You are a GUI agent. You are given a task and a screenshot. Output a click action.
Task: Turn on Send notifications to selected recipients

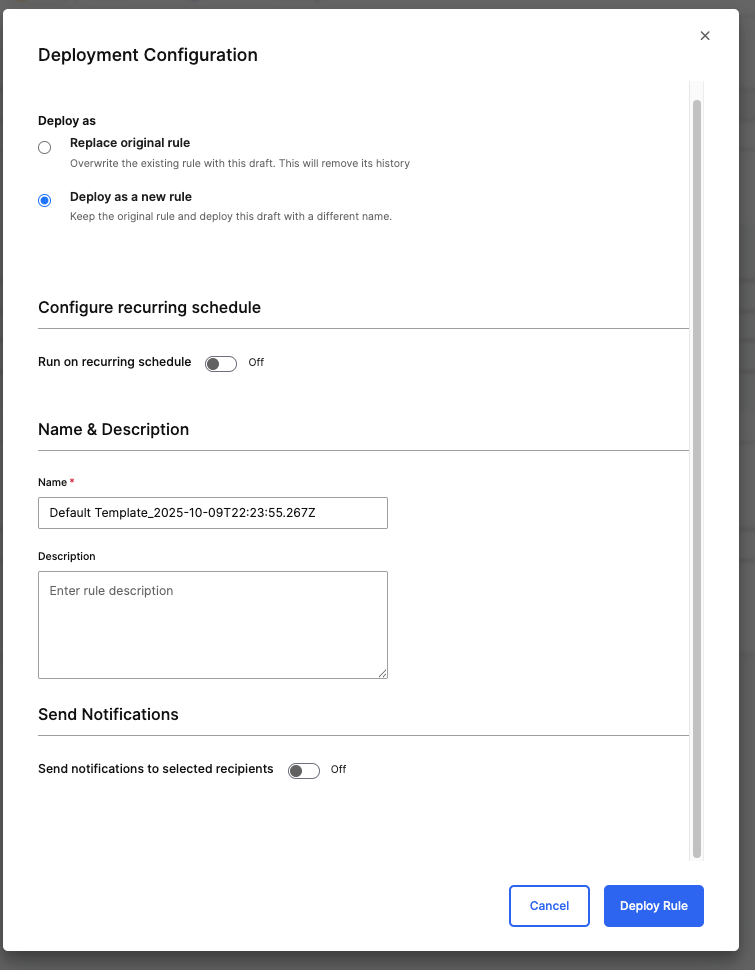pos(303,770)
